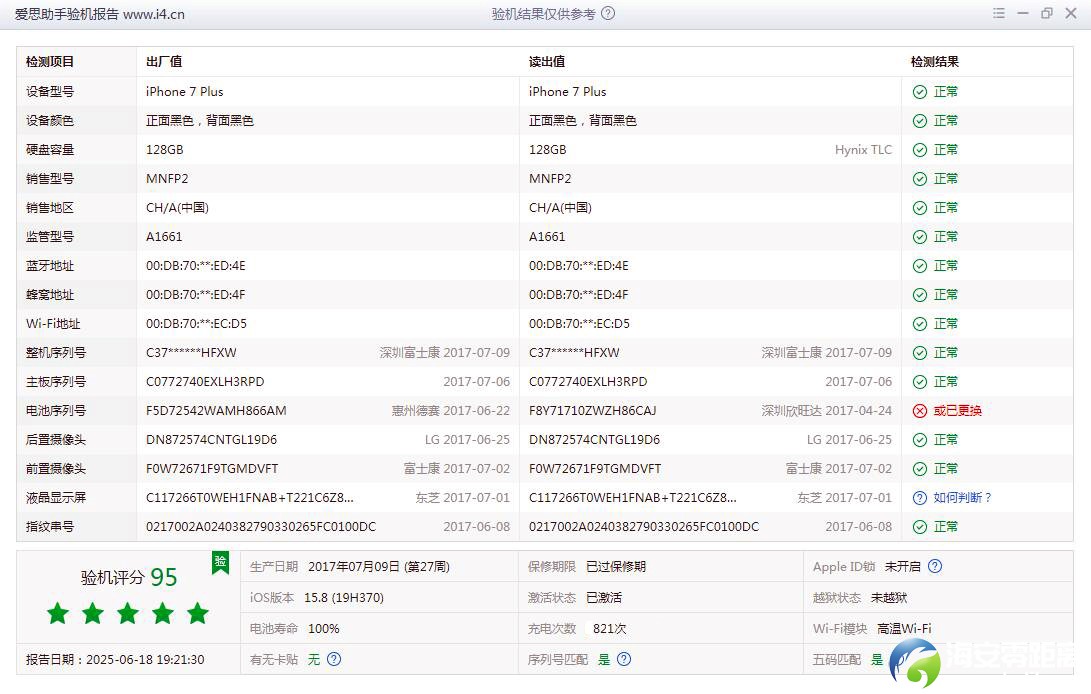Click the green 正常 checkmark for 设备型号 row
Image resolution: width=1091 pixels, height=694 pixels.
pyautogui.click(x=920, y=91)
